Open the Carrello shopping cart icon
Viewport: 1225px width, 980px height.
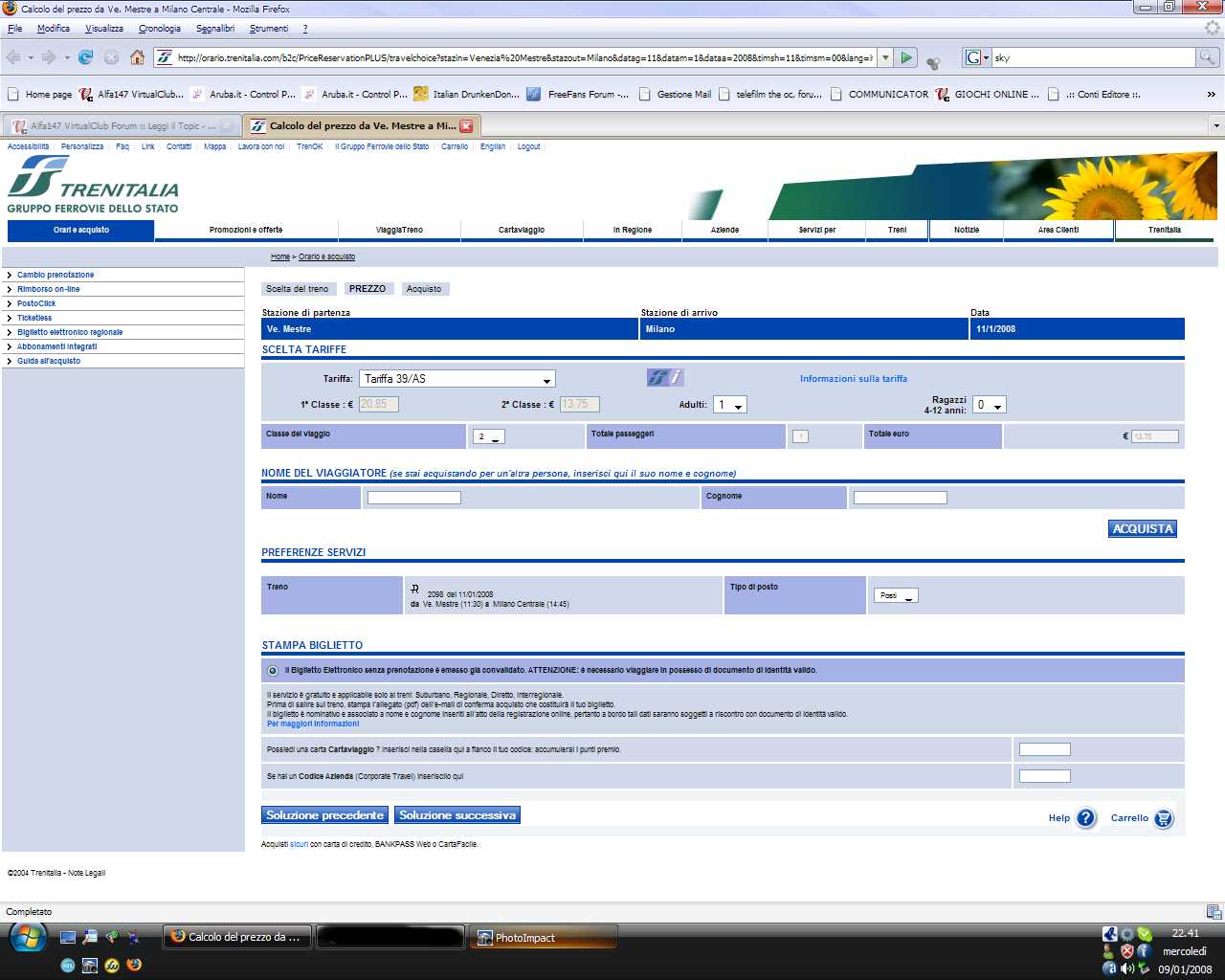pyautogui.click(x=1164, y=818)
